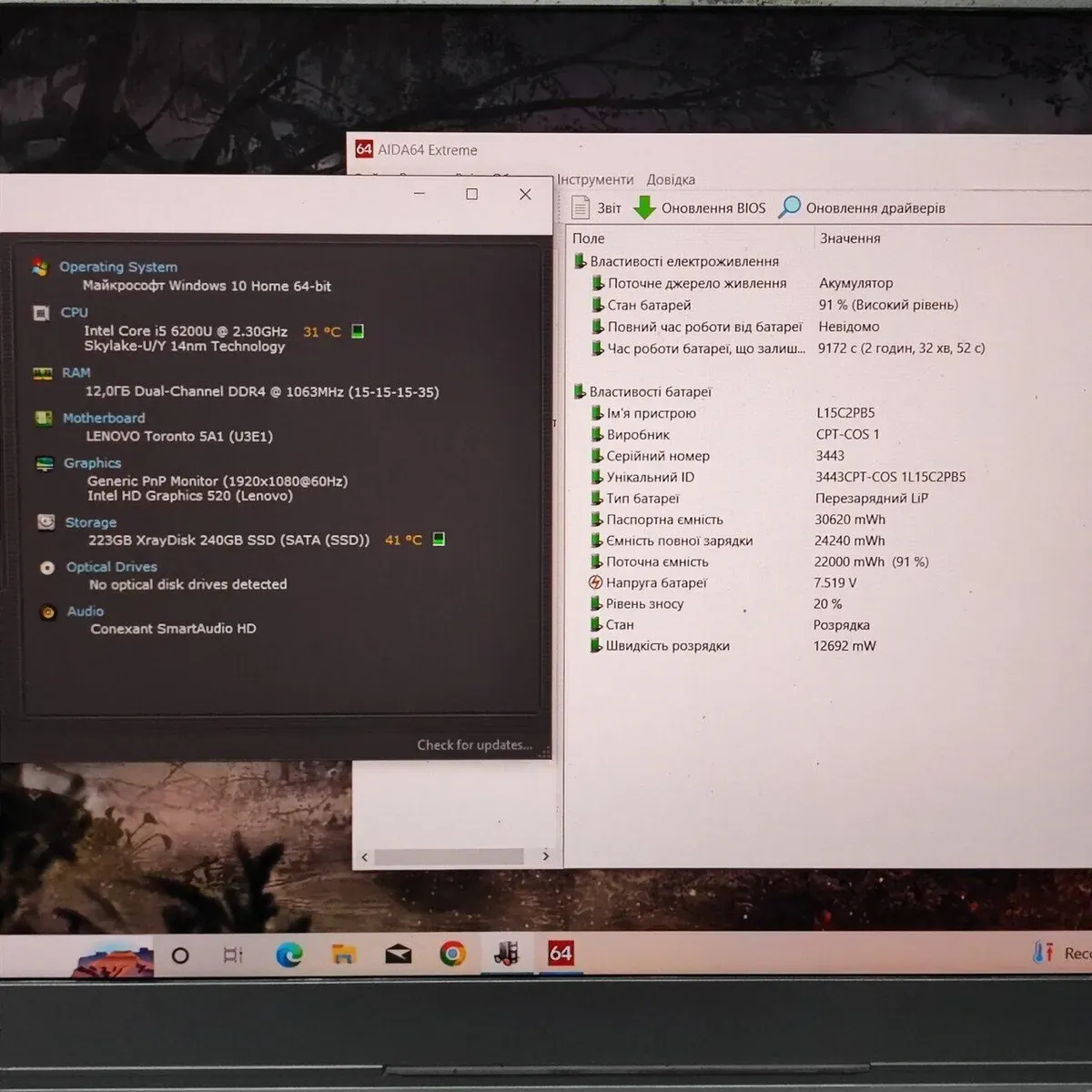
Task: Click the Поле column header
Action: (x=589, y=238)
